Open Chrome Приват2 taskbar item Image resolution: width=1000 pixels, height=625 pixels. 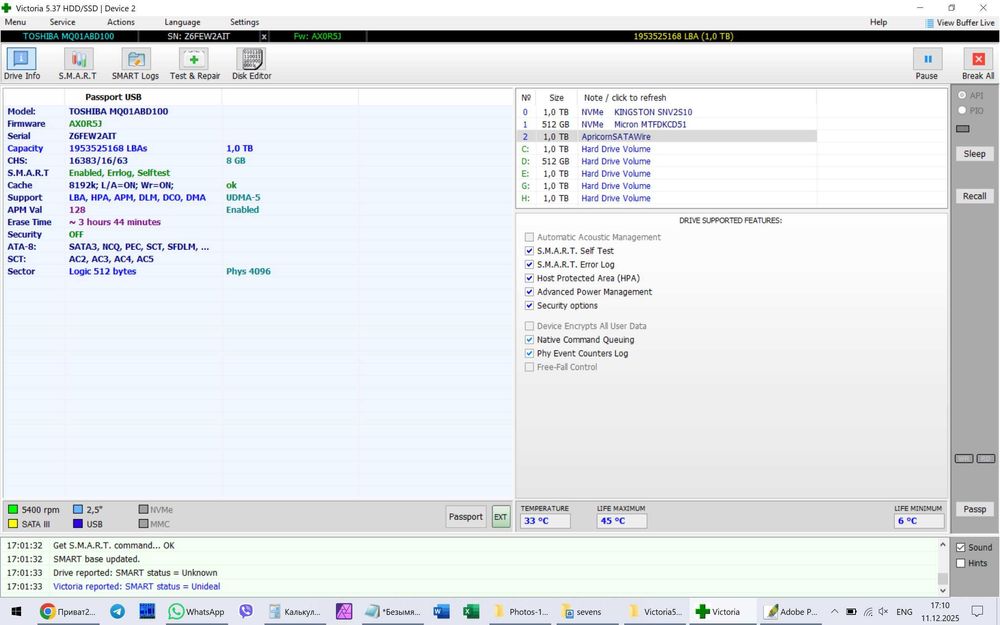67,612
